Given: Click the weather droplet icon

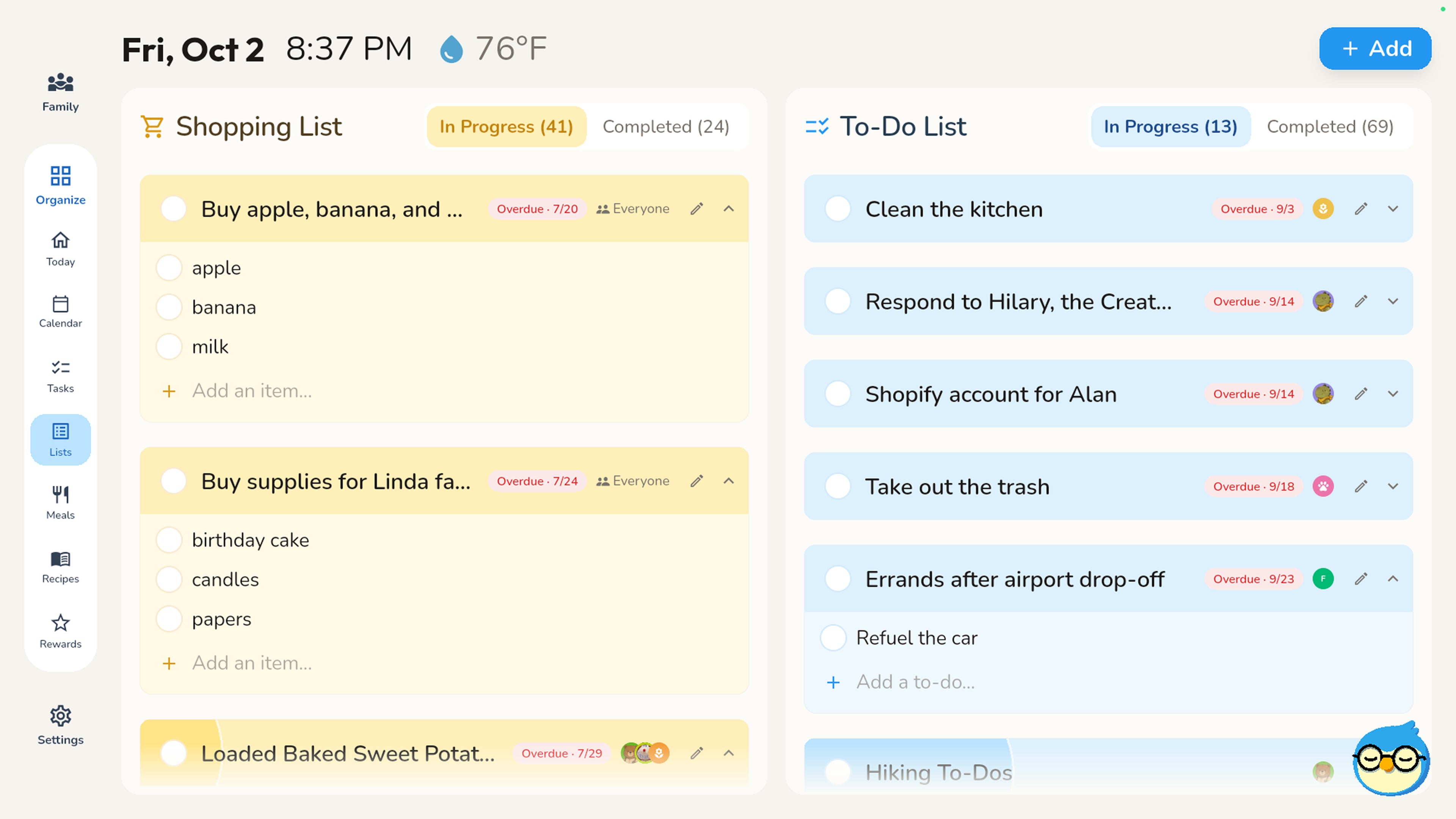Looking at the screenshot, I should click(x=451, y=49).
